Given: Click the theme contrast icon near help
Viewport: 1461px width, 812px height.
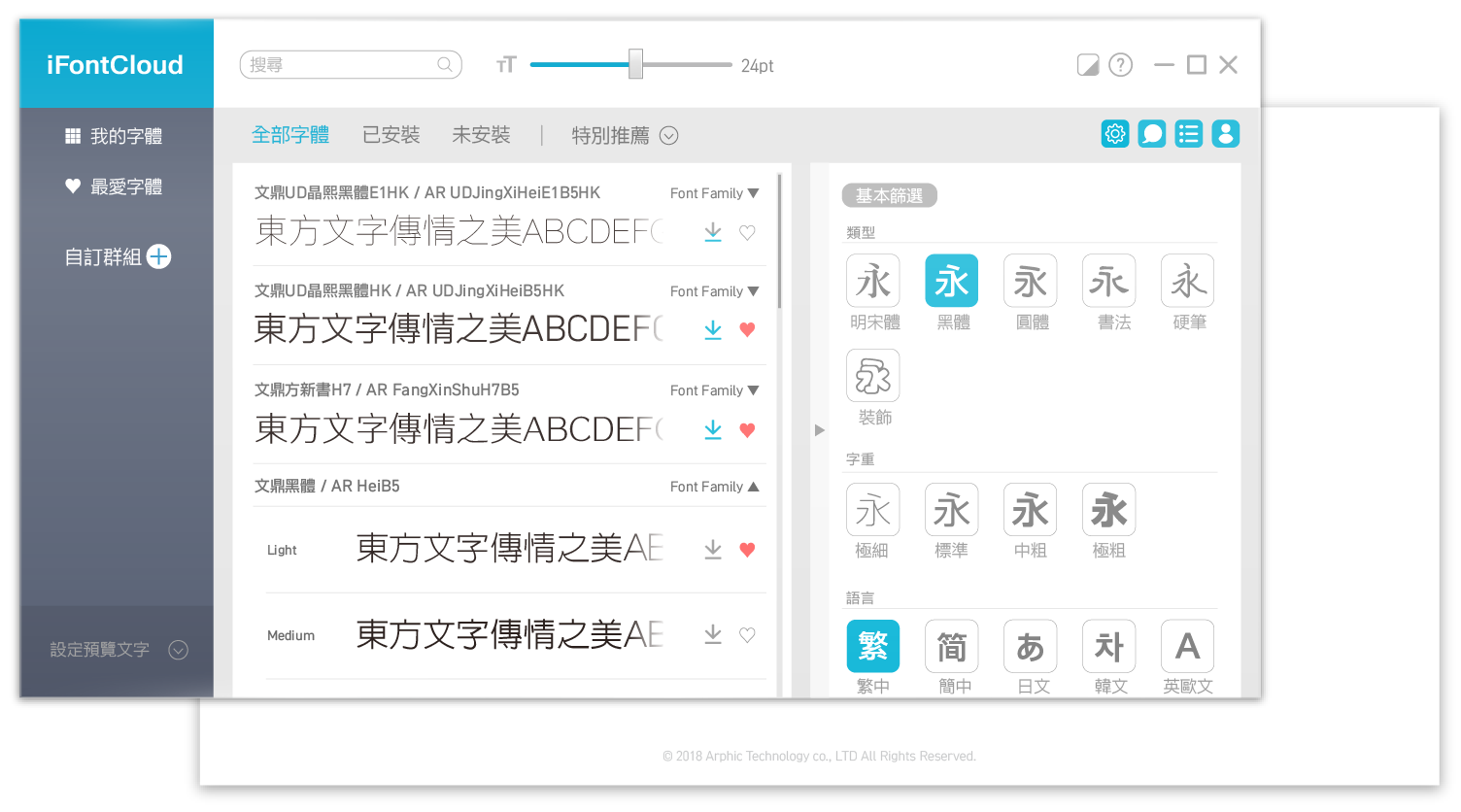Looking at the screenshot, I should pos(1087,64).
